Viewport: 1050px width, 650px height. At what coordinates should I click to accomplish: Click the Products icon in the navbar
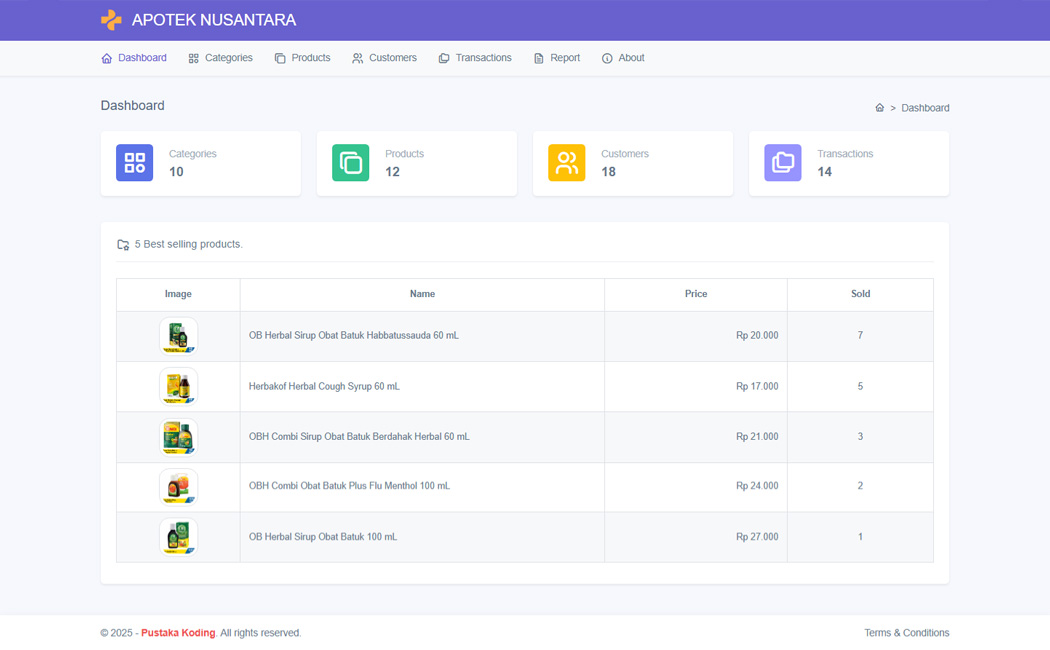[279, 58]
